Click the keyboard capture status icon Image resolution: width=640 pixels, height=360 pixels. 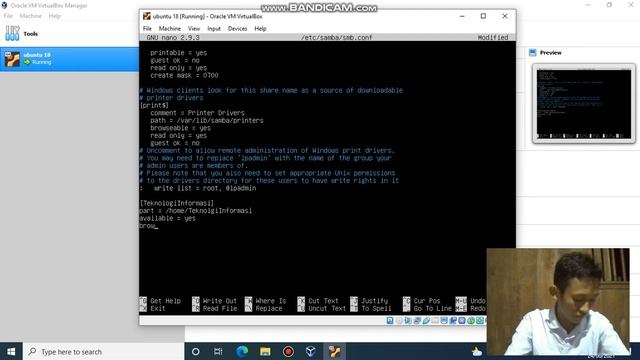click(480, 320)
